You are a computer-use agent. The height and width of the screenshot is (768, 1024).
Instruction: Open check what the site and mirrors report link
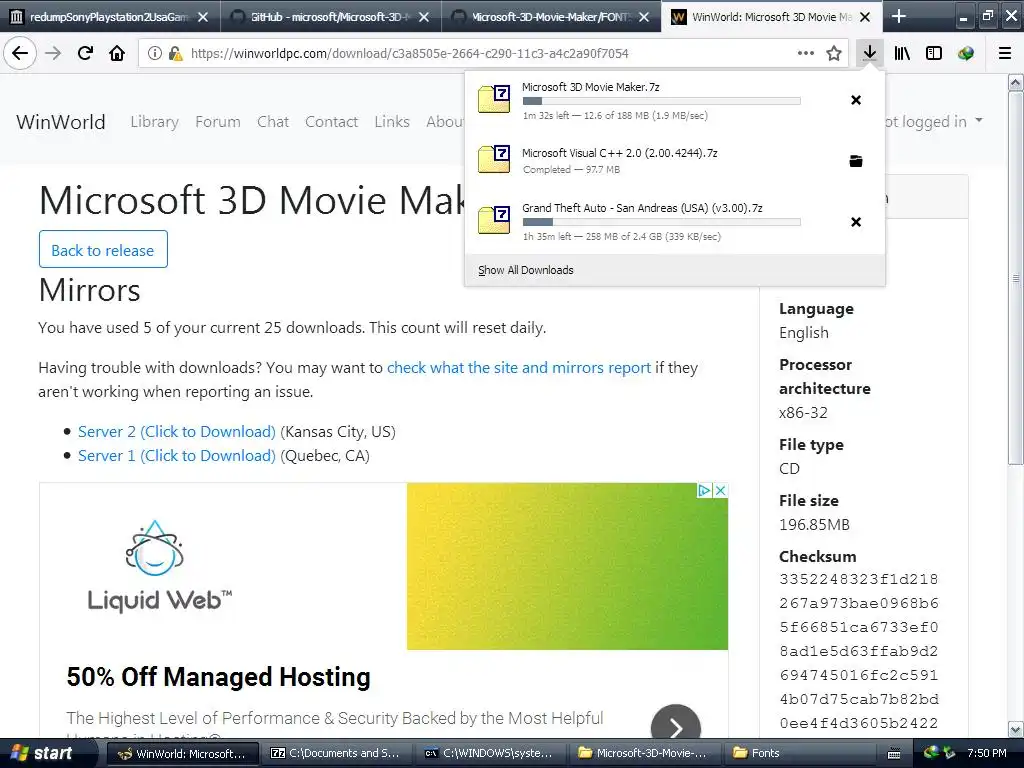click(x=519, y=368)
